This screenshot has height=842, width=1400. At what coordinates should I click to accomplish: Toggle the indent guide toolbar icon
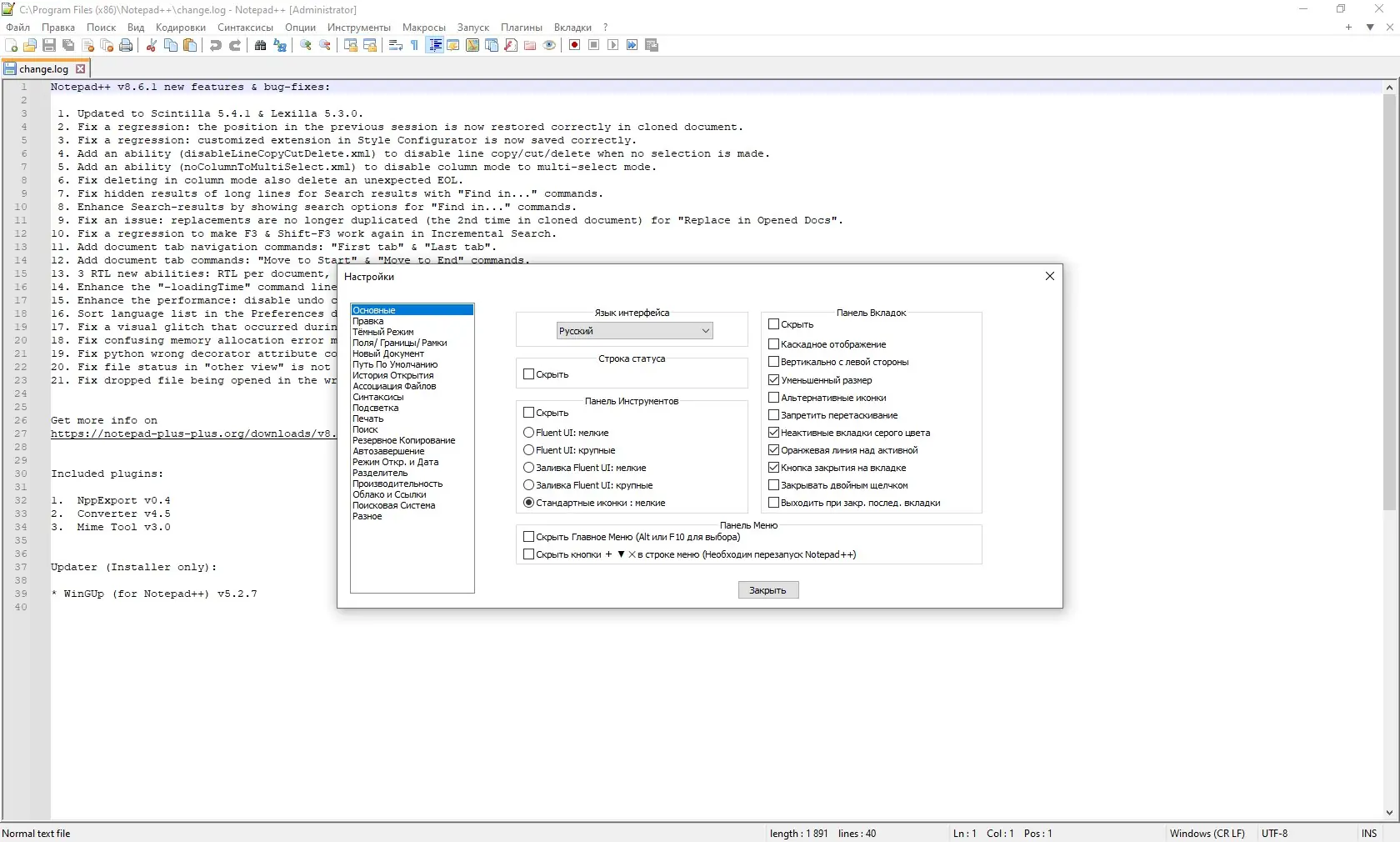click(434, 45)
